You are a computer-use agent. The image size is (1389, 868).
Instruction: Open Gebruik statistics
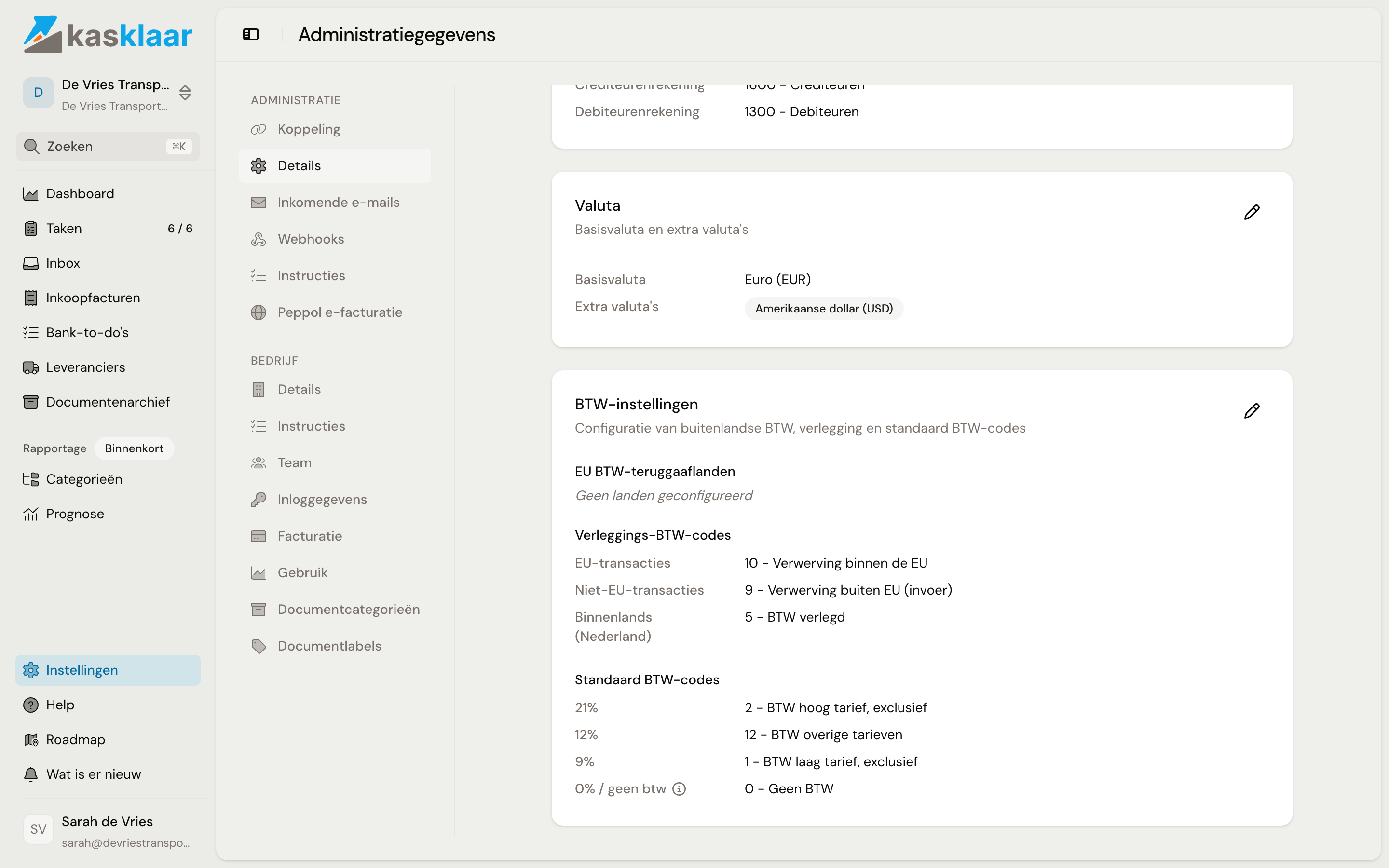[x=335, y=573]
